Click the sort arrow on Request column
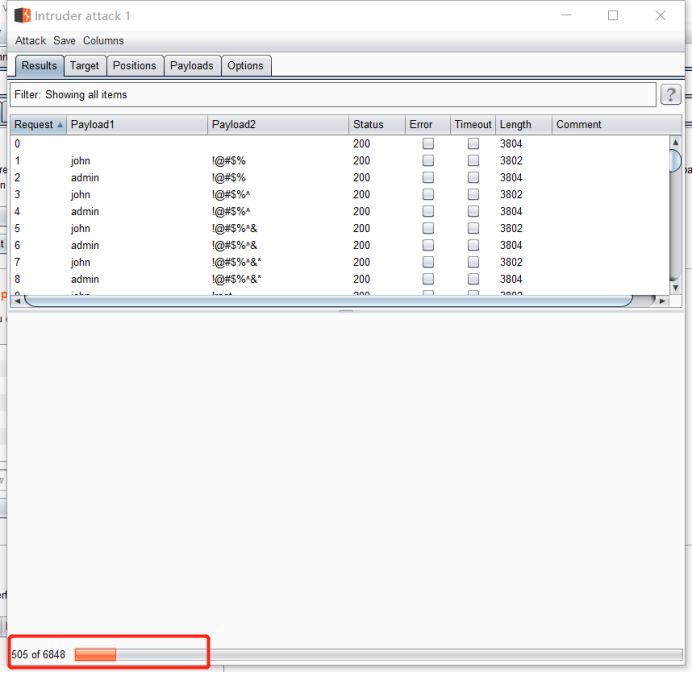The width and height of the screenshot is (692, 673). click(x=60, y=125)
